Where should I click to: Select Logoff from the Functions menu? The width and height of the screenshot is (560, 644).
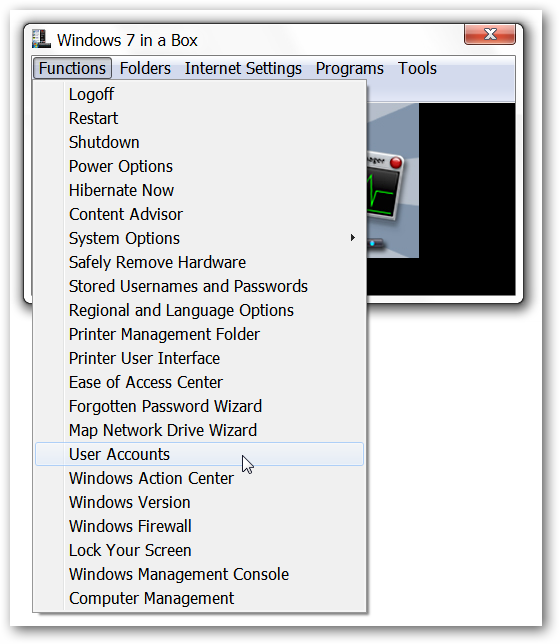[x=199, y=94]
